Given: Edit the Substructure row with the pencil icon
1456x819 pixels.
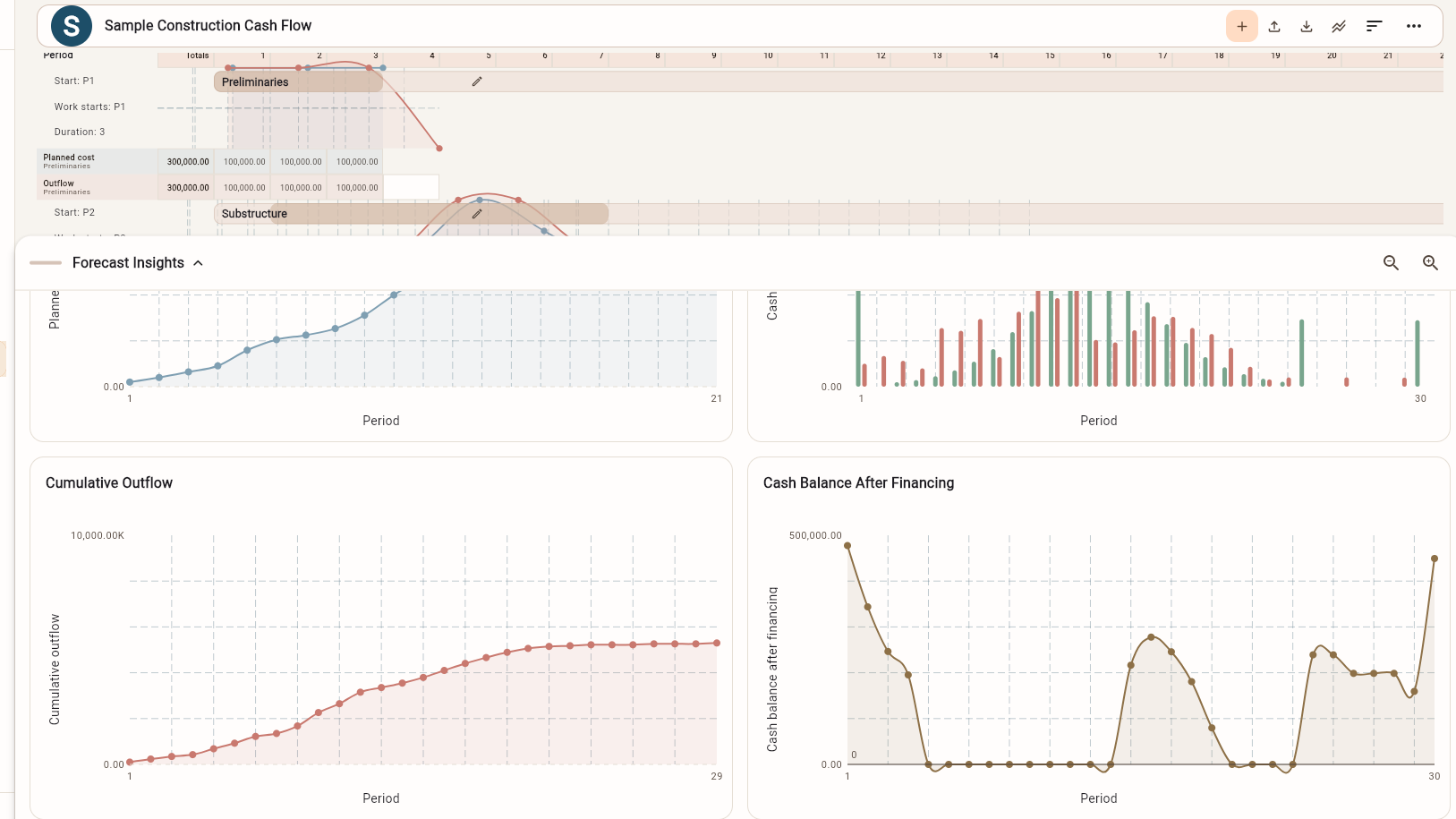Looking at the screenshot, I should pyautogui.click(x=477, y=214).
